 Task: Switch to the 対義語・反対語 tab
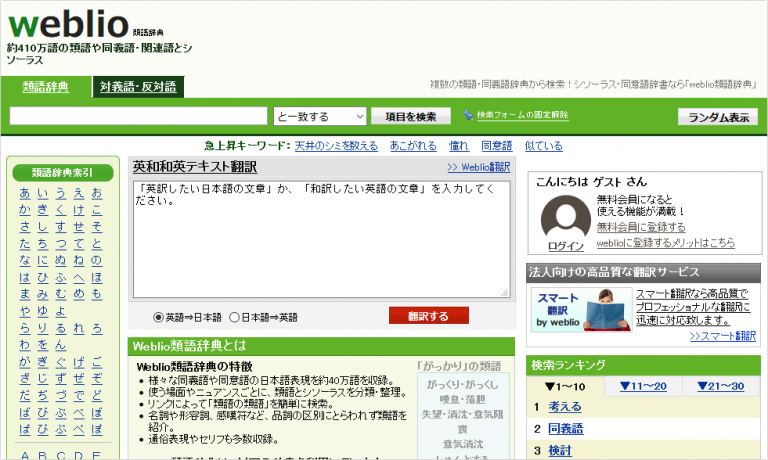[x=138, y=87]
